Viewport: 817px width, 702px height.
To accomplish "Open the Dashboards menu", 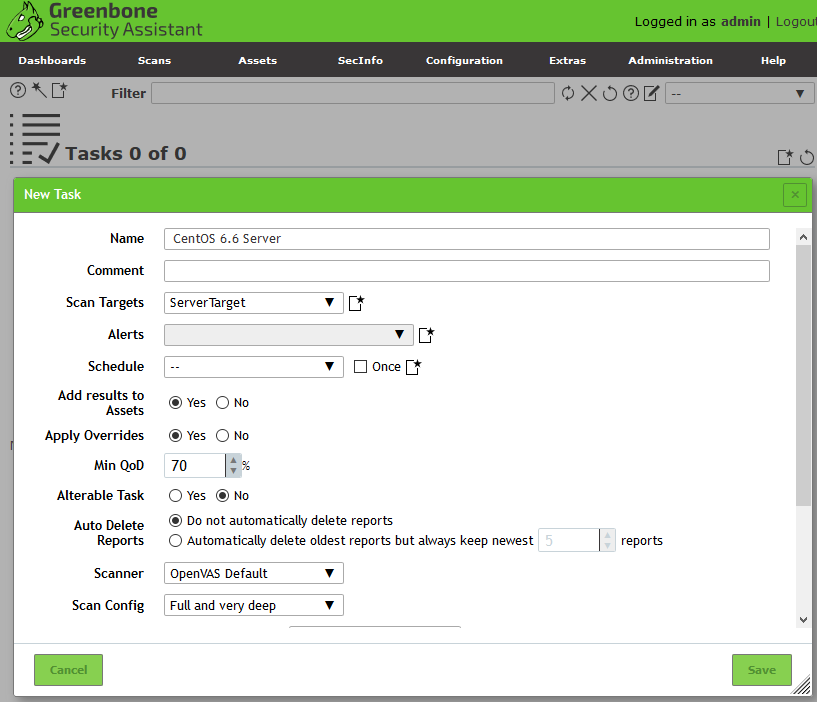I will pos(52,60).
